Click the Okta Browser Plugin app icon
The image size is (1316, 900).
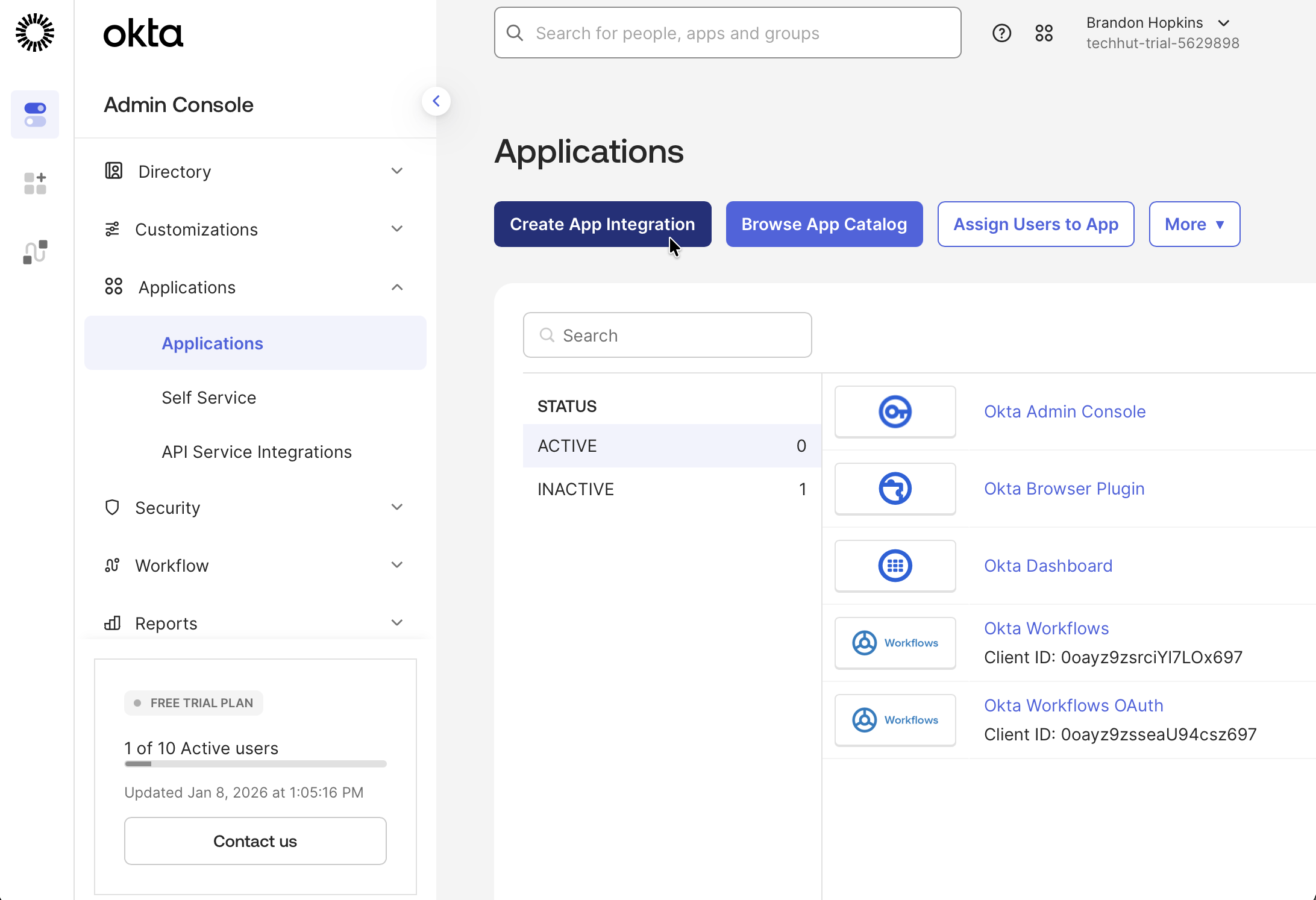coord(895,488)
